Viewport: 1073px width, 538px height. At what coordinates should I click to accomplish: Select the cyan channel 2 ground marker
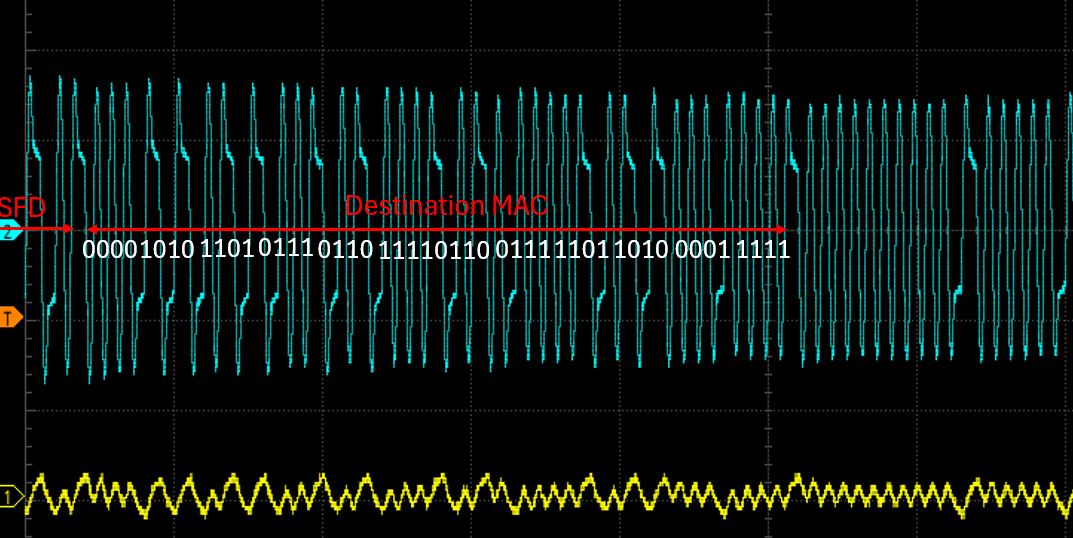pos(10,231)
